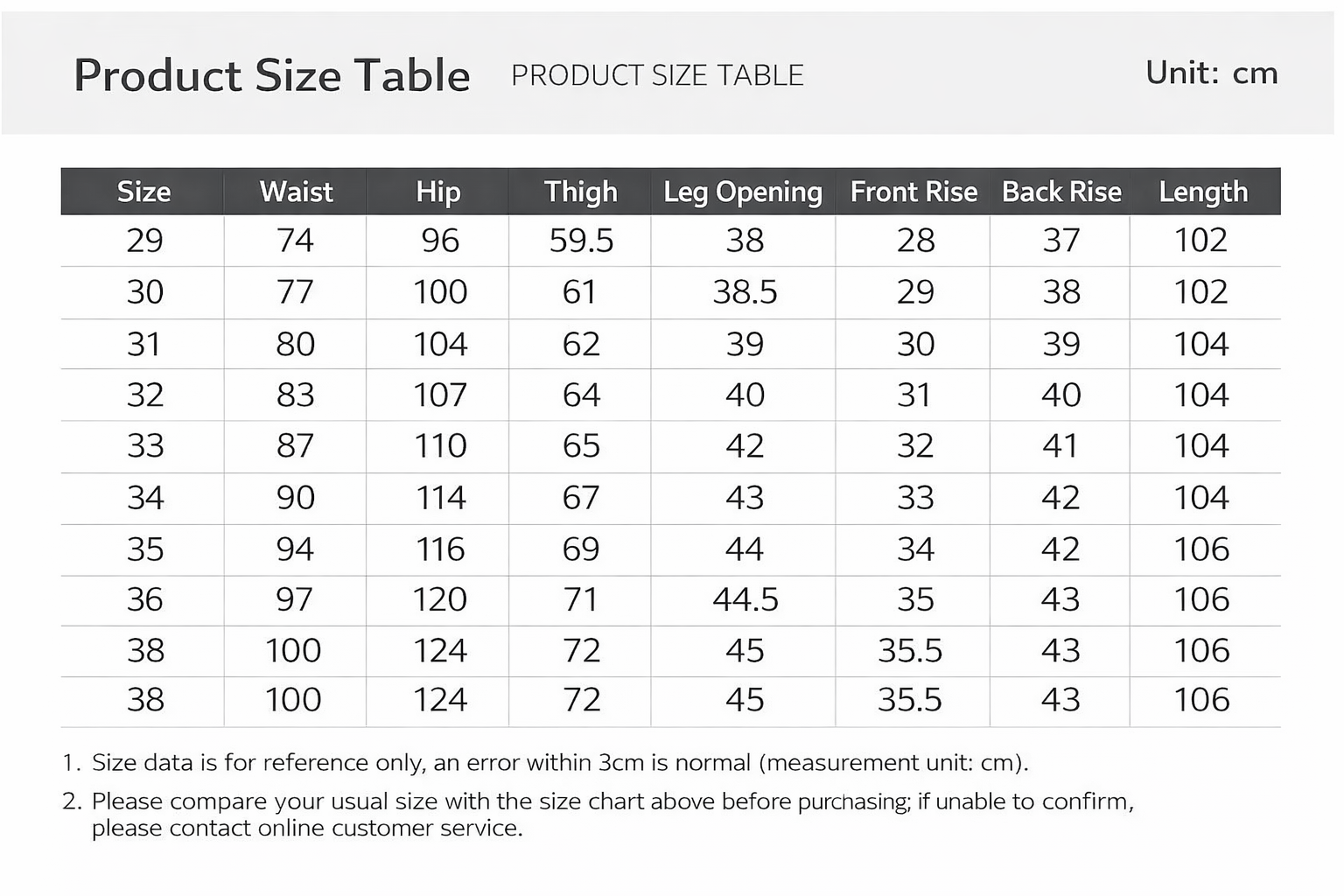Select the hip value 107 cell
The height and width of the screenshot is (896, 1344).
[x=440, y=395]
